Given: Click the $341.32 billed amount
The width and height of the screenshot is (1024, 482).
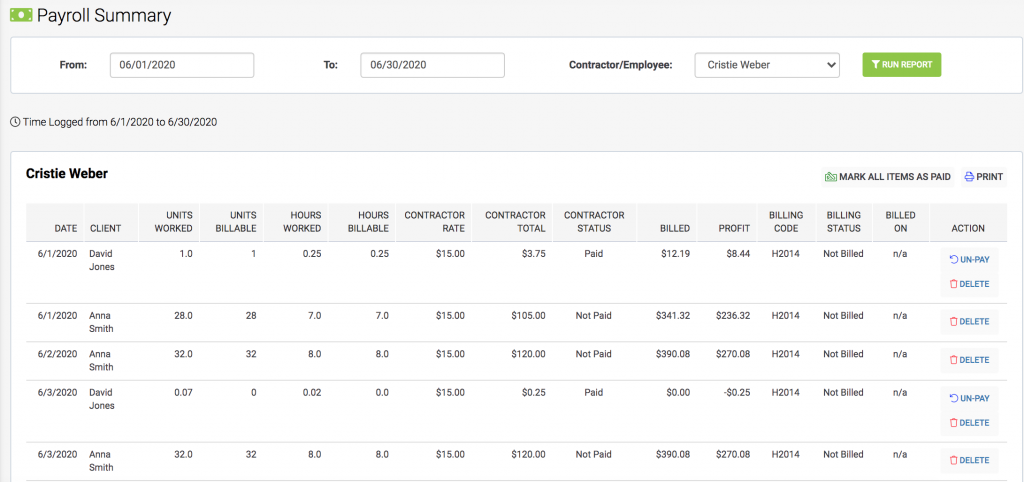Looking at the screenshot, I should pyautogui.click(x=673, y=315).
